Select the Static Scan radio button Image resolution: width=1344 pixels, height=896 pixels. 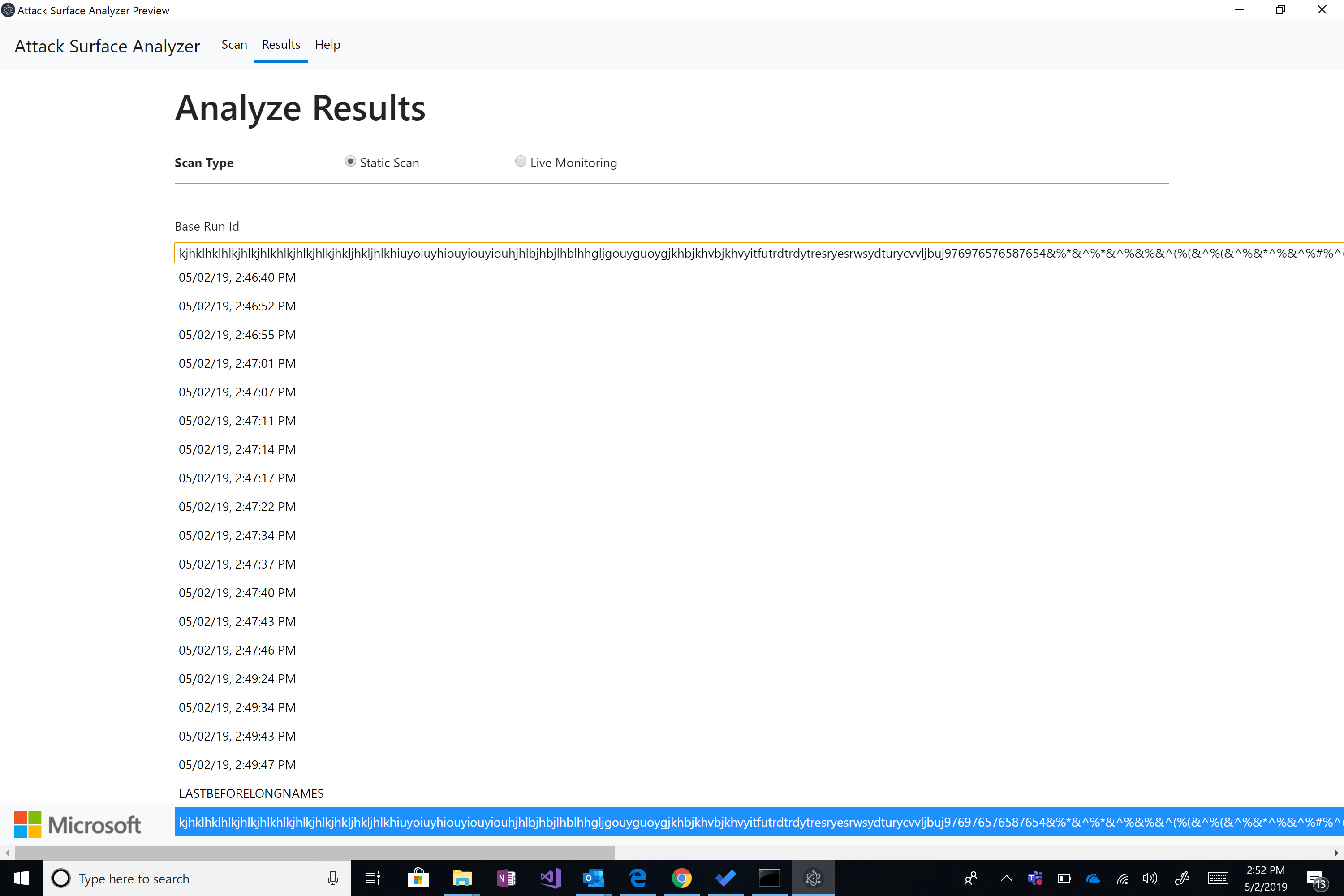click(350, 162)
